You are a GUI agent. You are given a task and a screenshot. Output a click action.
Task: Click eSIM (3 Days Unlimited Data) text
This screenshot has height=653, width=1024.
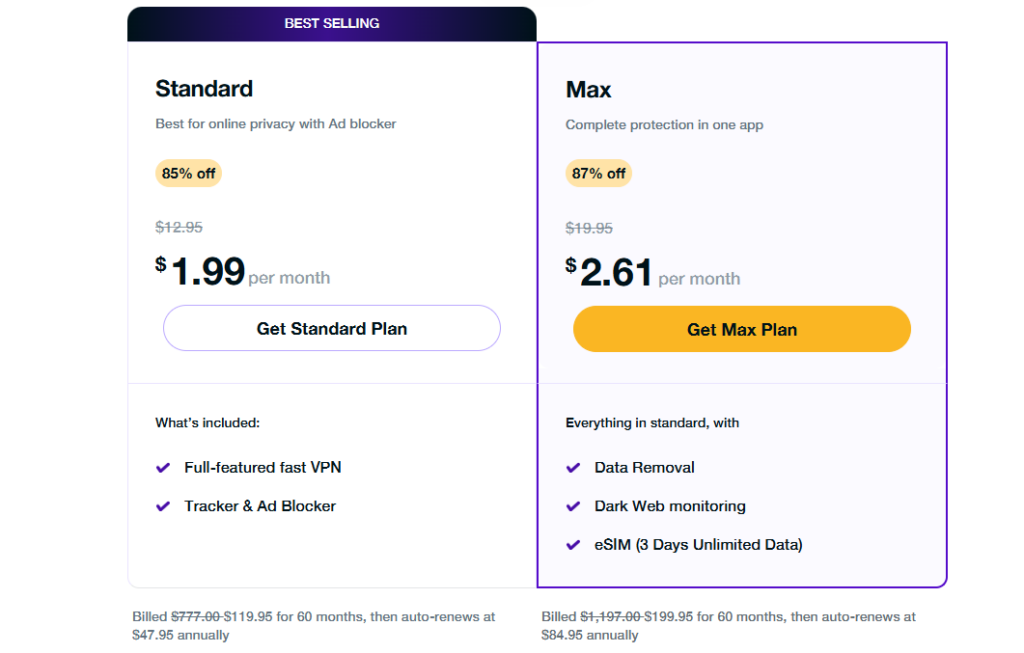(698, 545)
